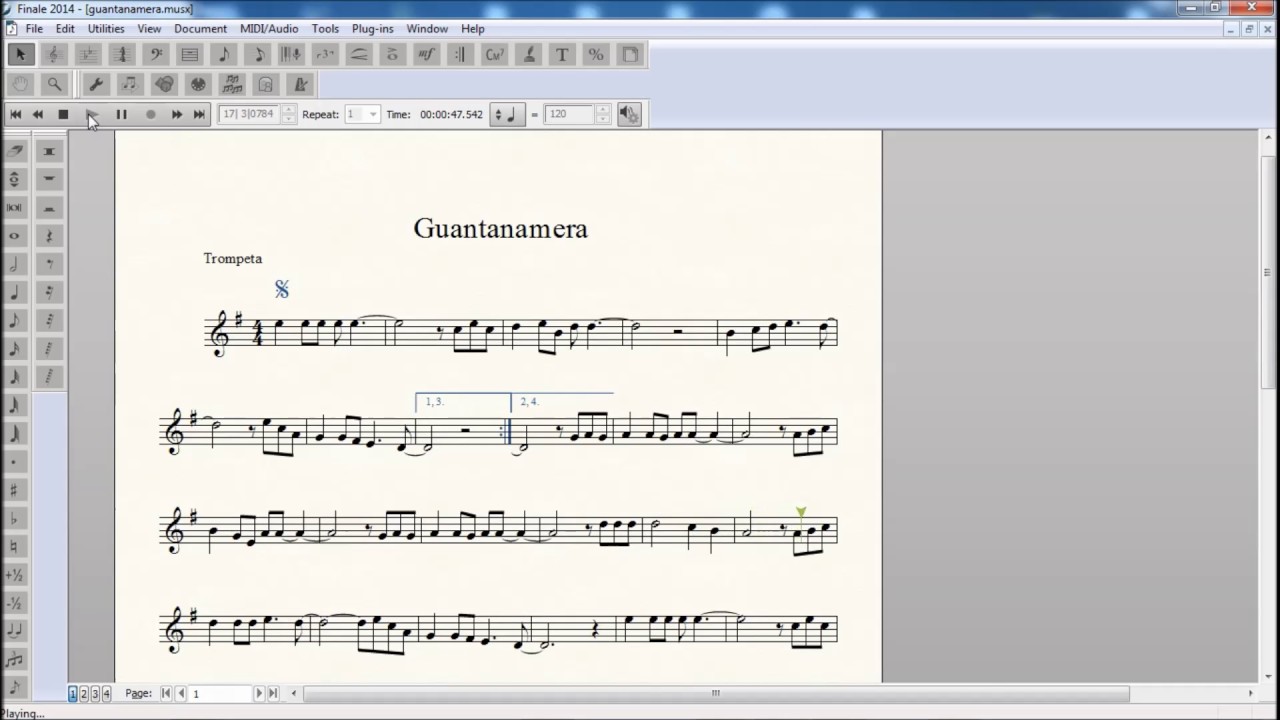Select the Mirror tool

point(232,84)
